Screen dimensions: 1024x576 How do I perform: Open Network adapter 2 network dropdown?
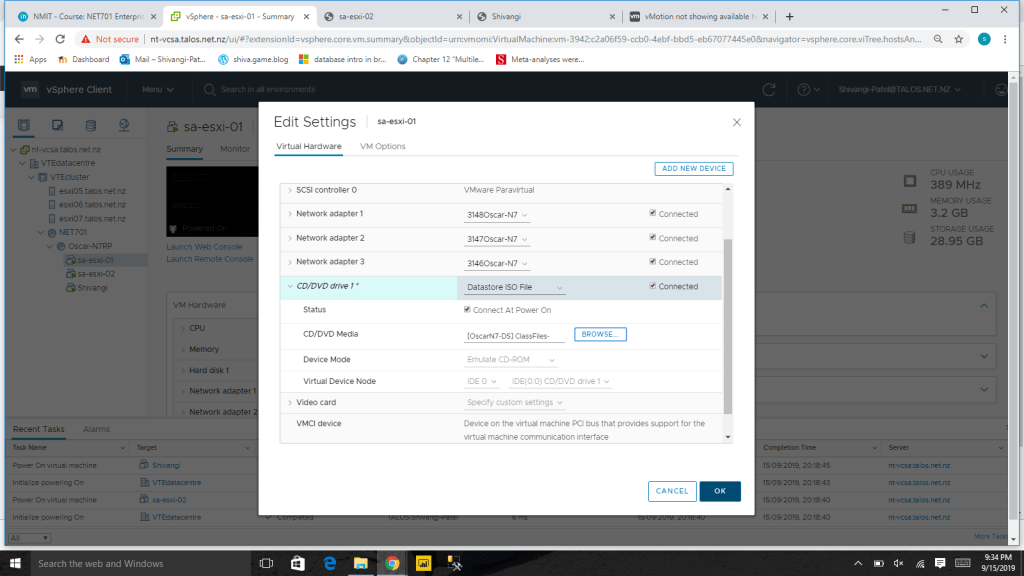click(497, 239)
